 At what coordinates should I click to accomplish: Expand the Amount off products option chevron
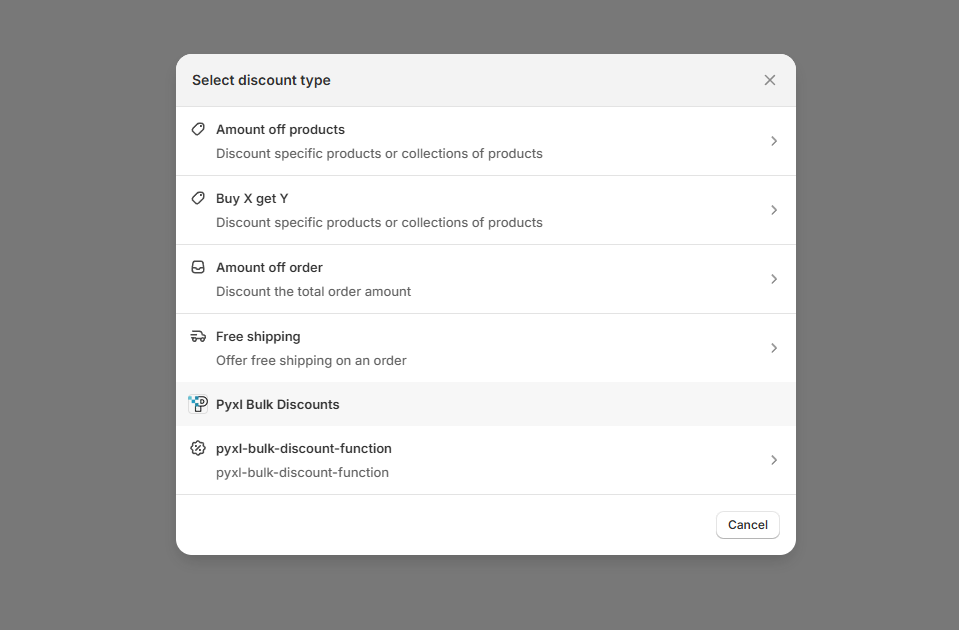point(773,141)
